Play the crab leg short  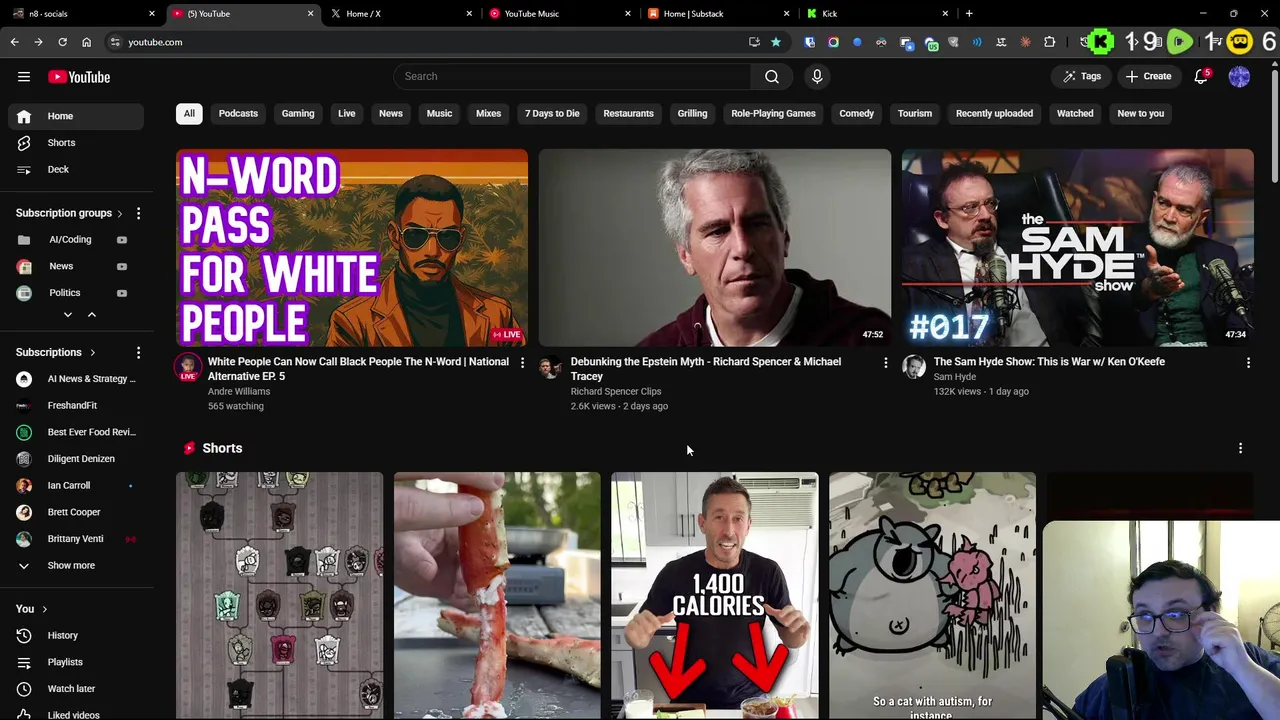[497, 595]
